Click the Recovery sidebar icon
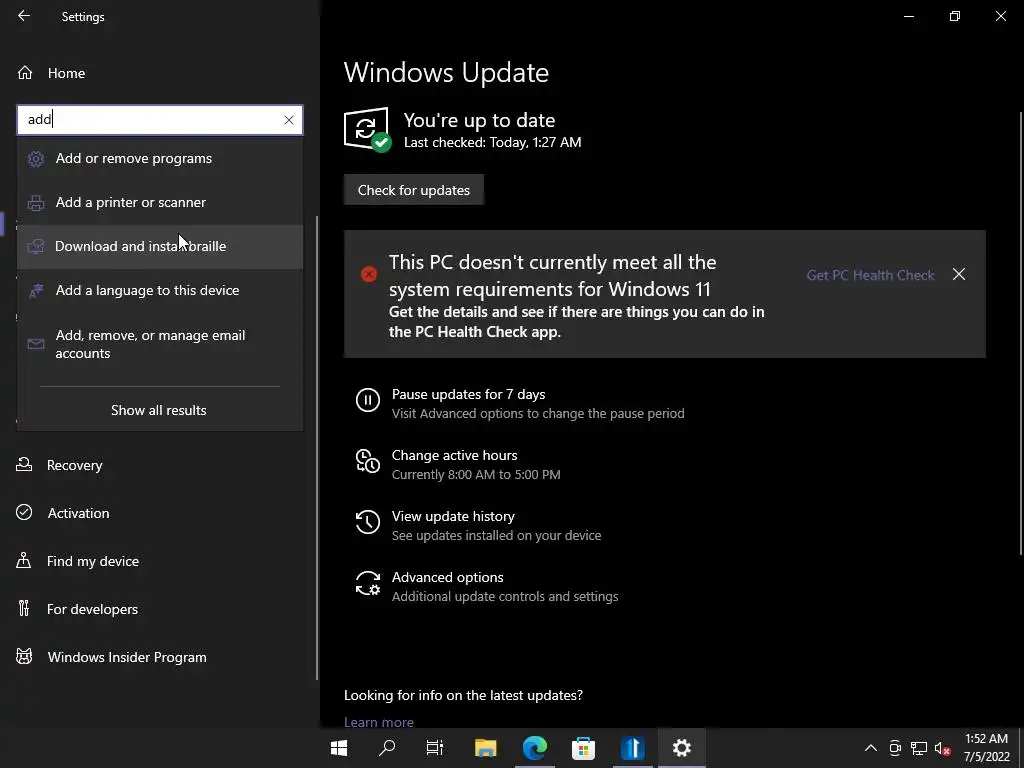Image resolution: width=1024 pixels, height=768 pixels. (x=24, y=464)
